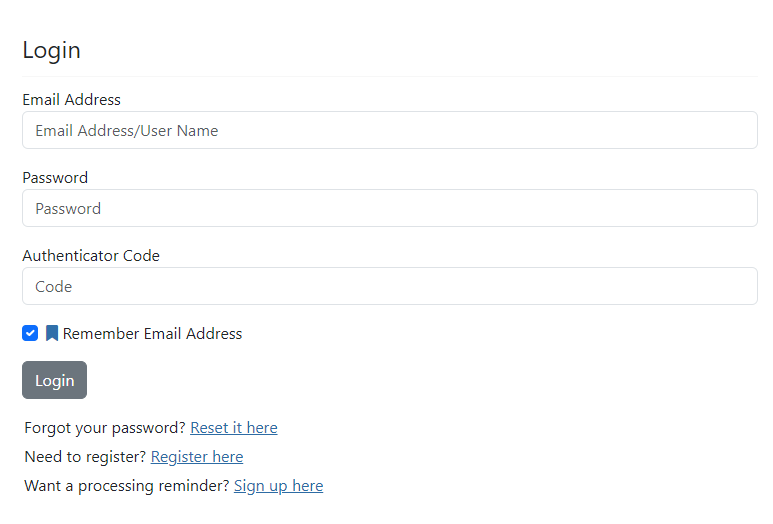
Task: Click the Code placeholder text
Action: [54, 287]
